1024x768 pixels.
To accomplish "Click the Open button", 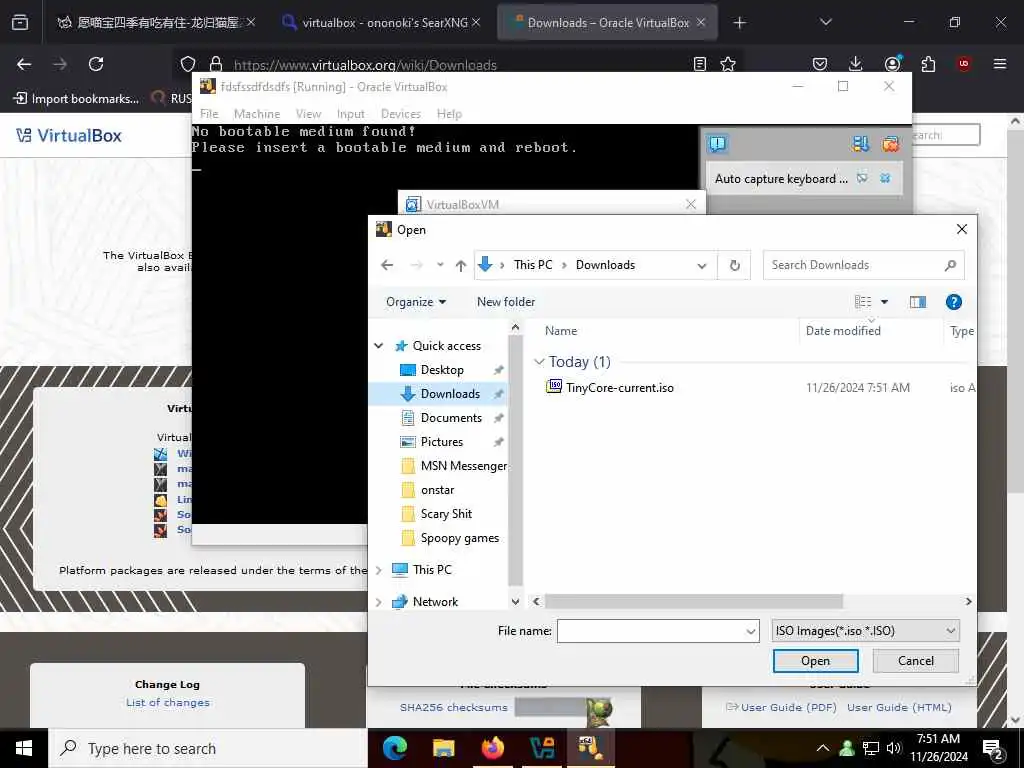I will tap(815, 661).
